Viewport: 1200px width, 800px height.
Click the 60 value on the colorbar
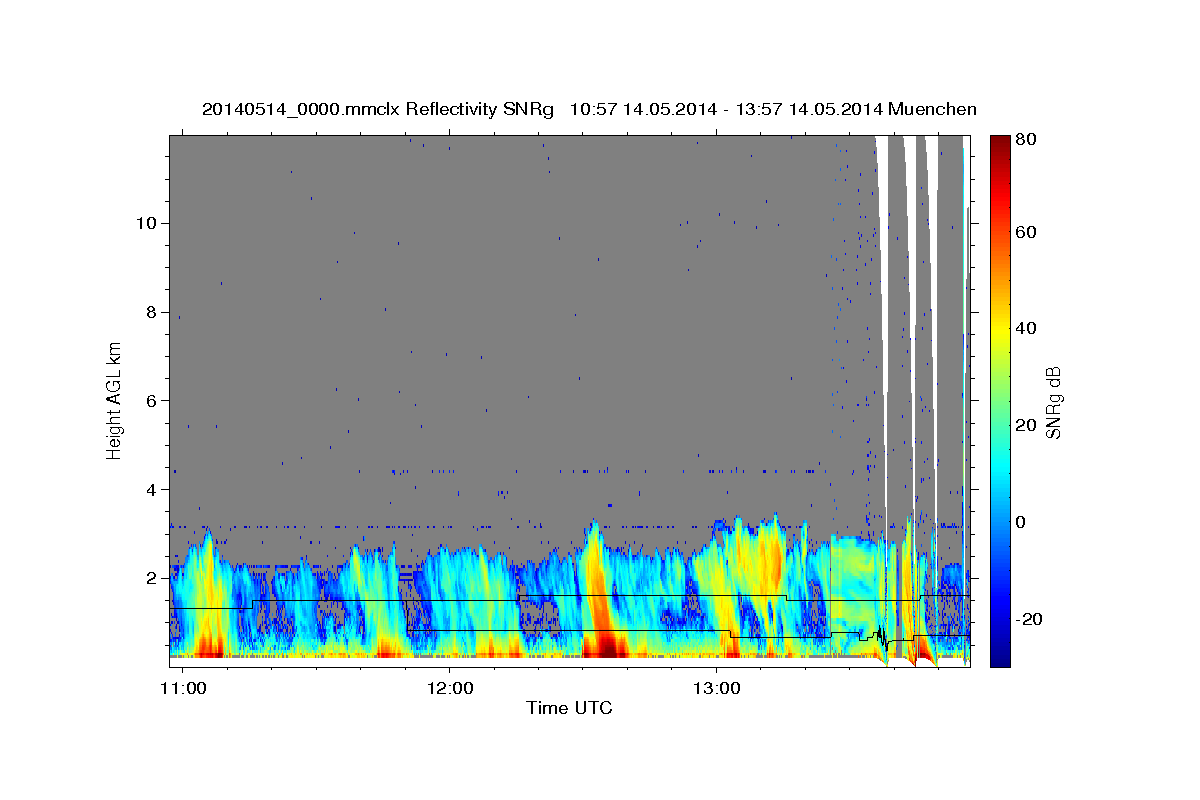[1025, 232]
